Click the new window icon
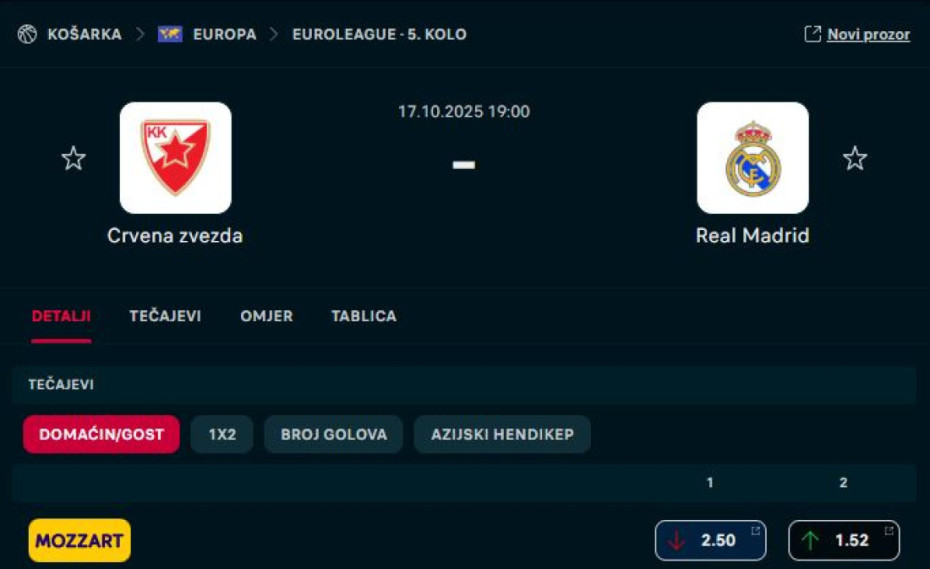 (813, 34)
